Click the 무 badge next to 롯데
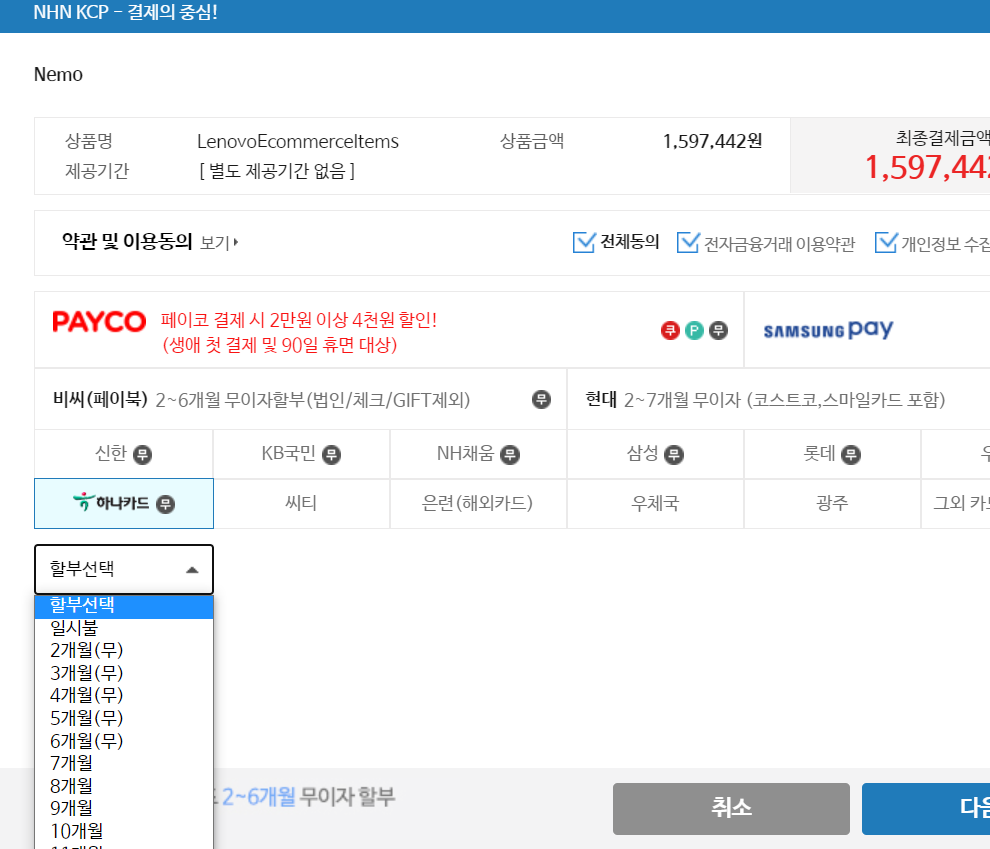 coord(850,454)
